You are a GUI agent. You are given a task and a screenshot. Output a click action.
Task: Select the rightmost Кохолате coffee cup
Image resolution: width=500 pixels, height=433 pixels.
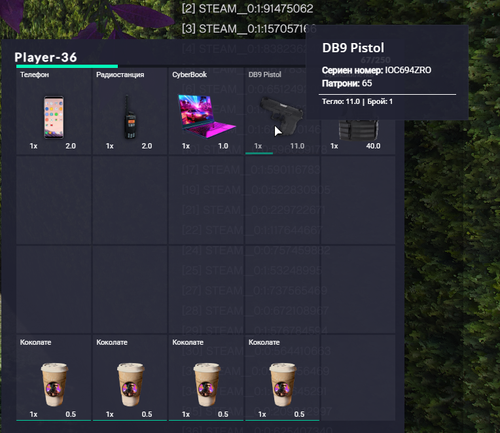(x=283, y=384)
